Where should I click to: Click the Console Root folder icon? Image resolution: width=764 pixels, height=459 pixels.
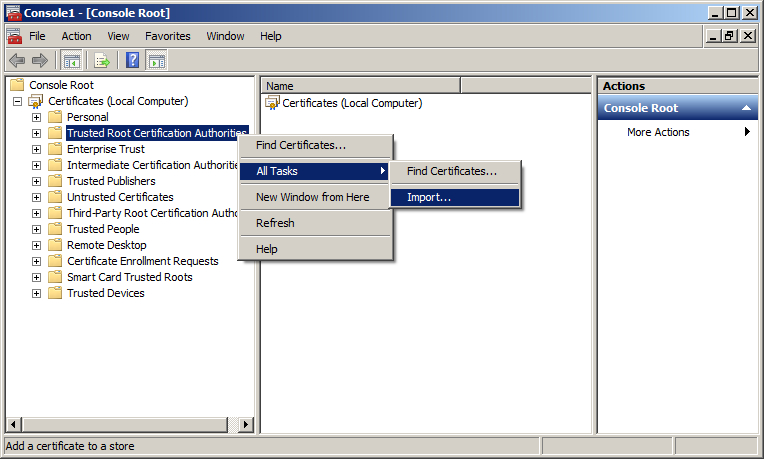coord(17,85)
